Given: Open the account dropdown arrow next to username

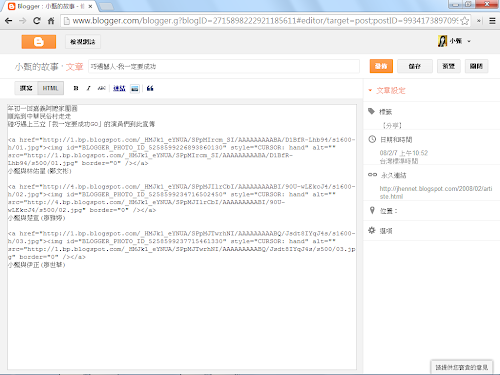Looking at the screenshot, I should pos(469,41).
